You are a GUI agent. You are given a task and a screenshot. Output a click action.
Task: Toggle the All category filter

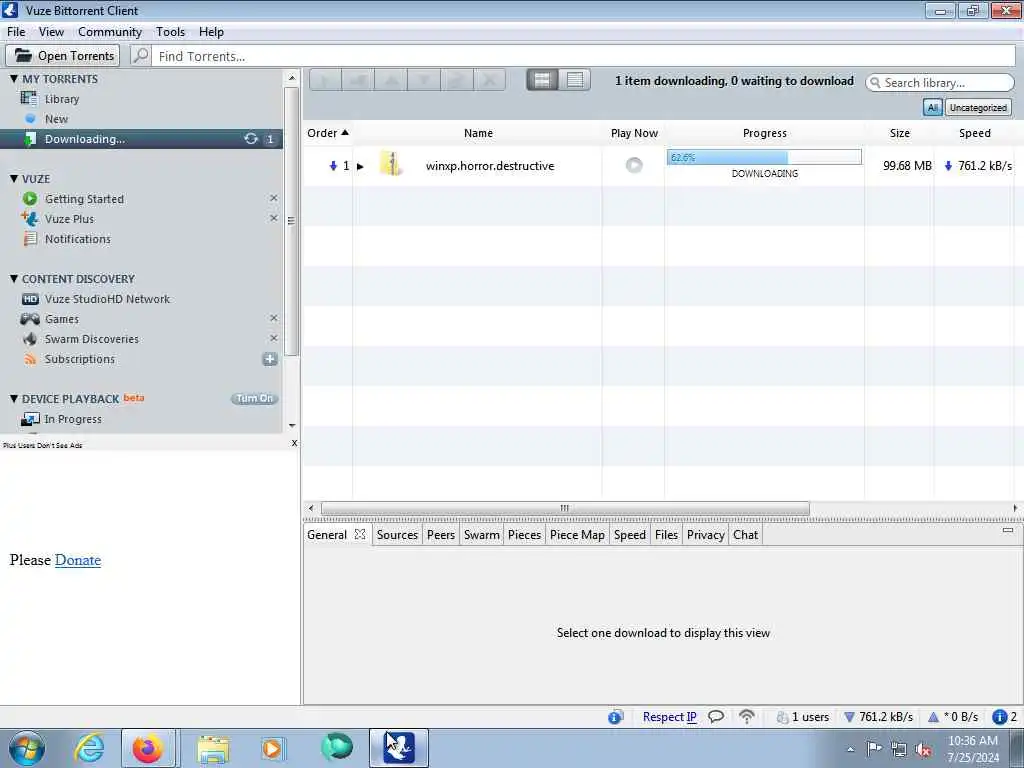933,107
